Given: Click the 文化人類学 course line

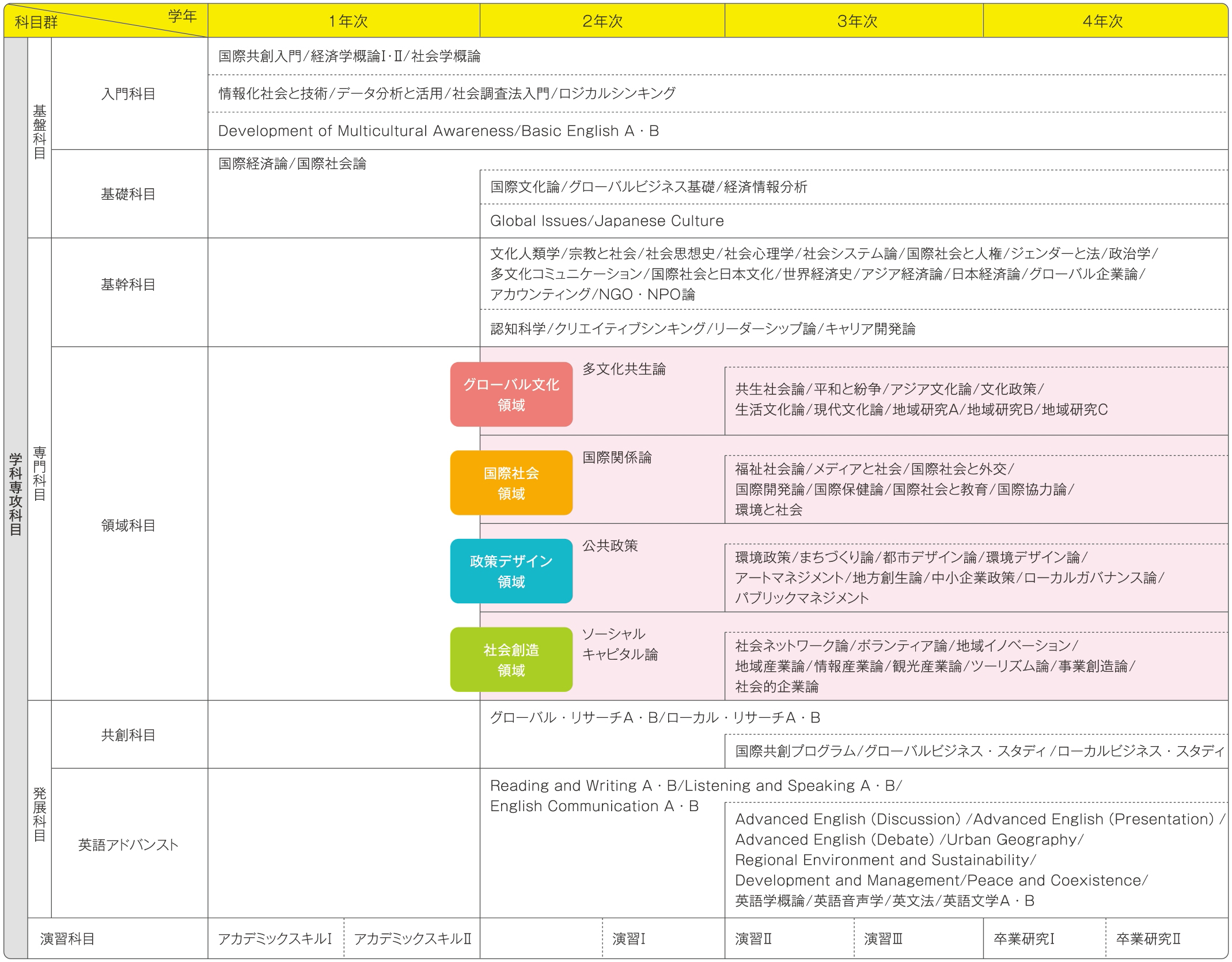Looking at the screenshot, I should (x=824, y=253).
